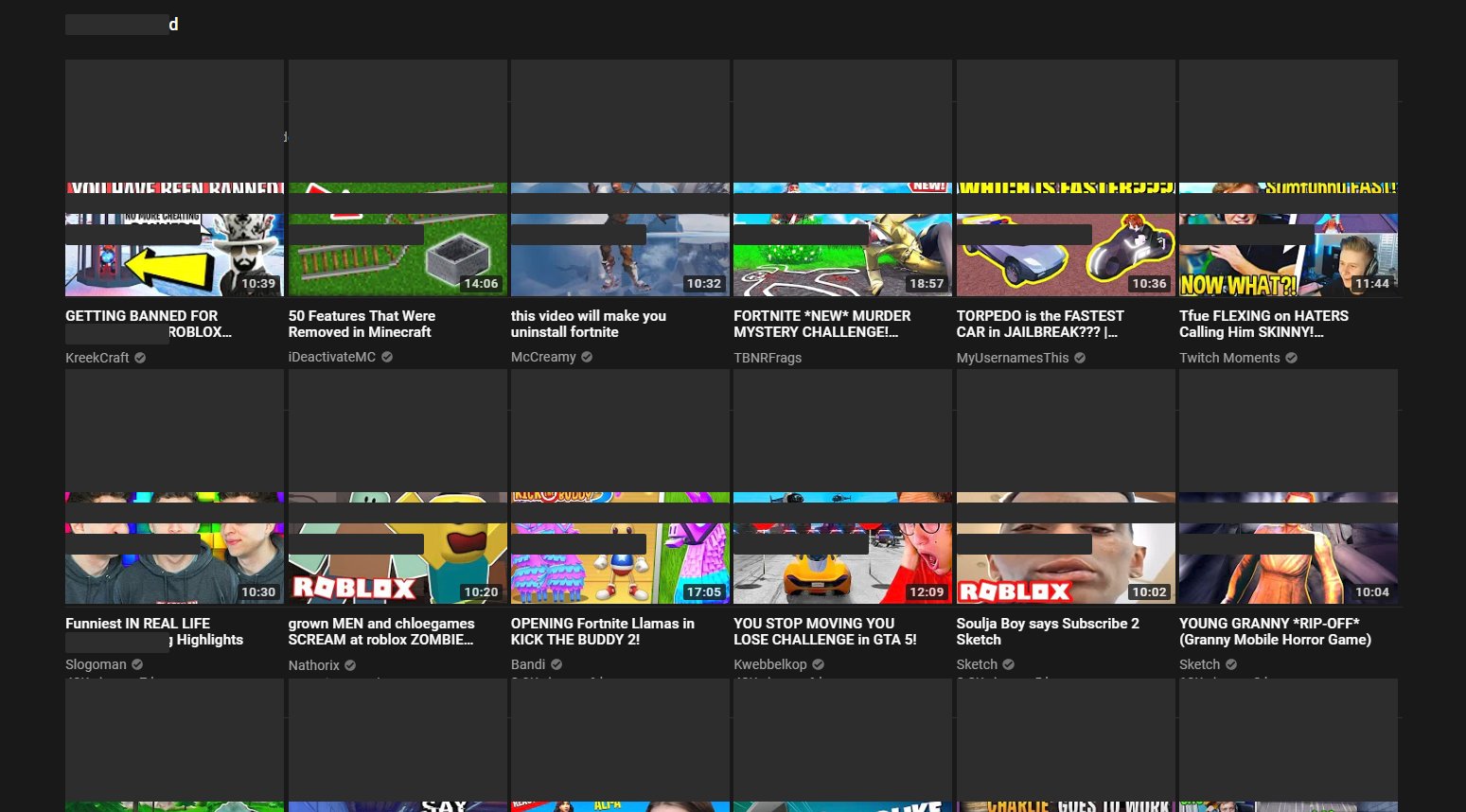Go to MyUsernamesThis channel
The width and height of the screenshot is (1466, 812).
click(x=1013, y=358)
